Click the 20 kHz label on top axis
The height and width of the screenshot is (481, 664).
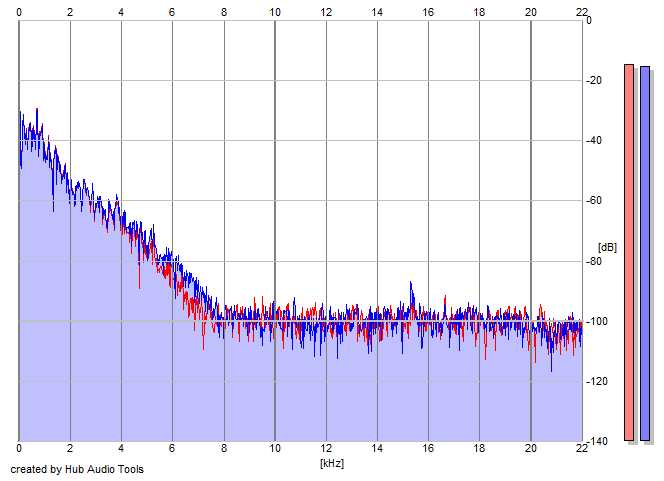click(531, 12)
